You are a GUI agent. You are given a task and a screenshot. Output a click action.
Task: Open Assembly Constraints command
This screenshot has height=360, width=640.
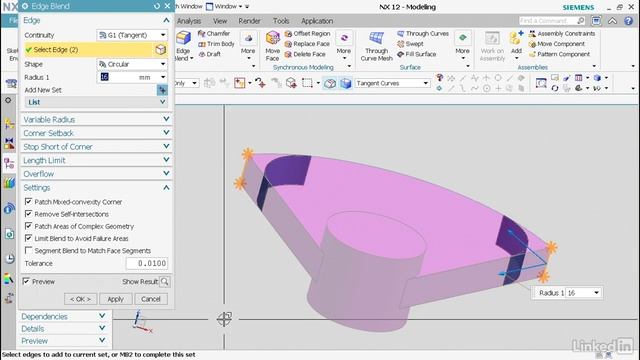(x=562, y=33)
